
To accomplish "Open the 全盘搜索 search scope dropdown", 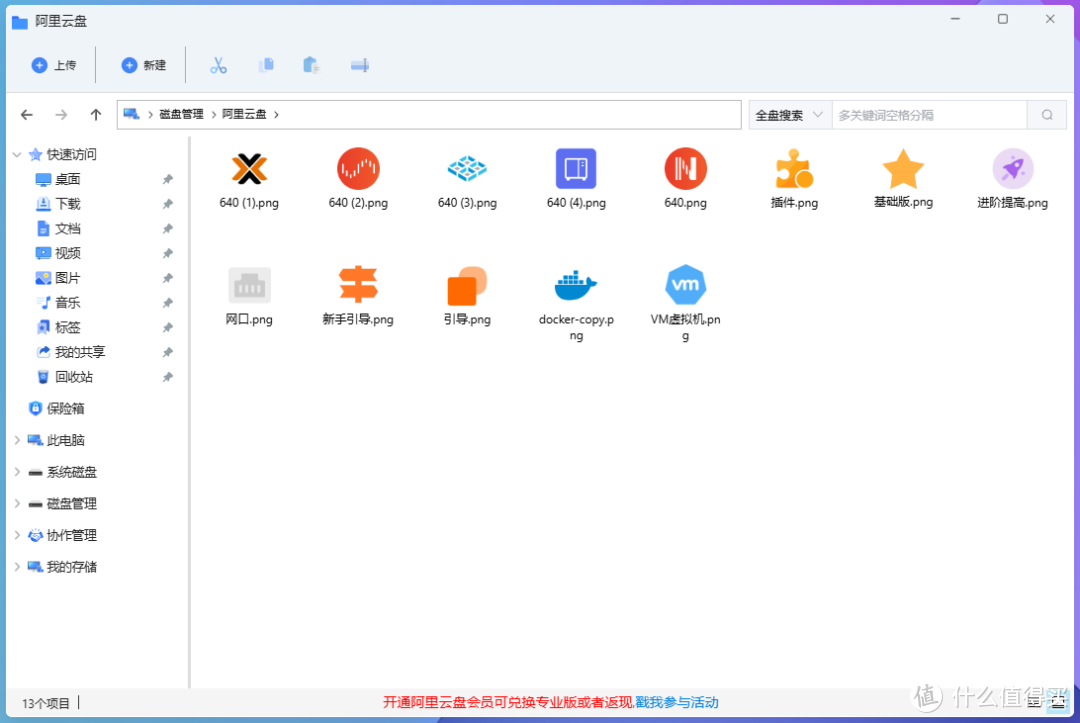I will [x=789, y=114].
